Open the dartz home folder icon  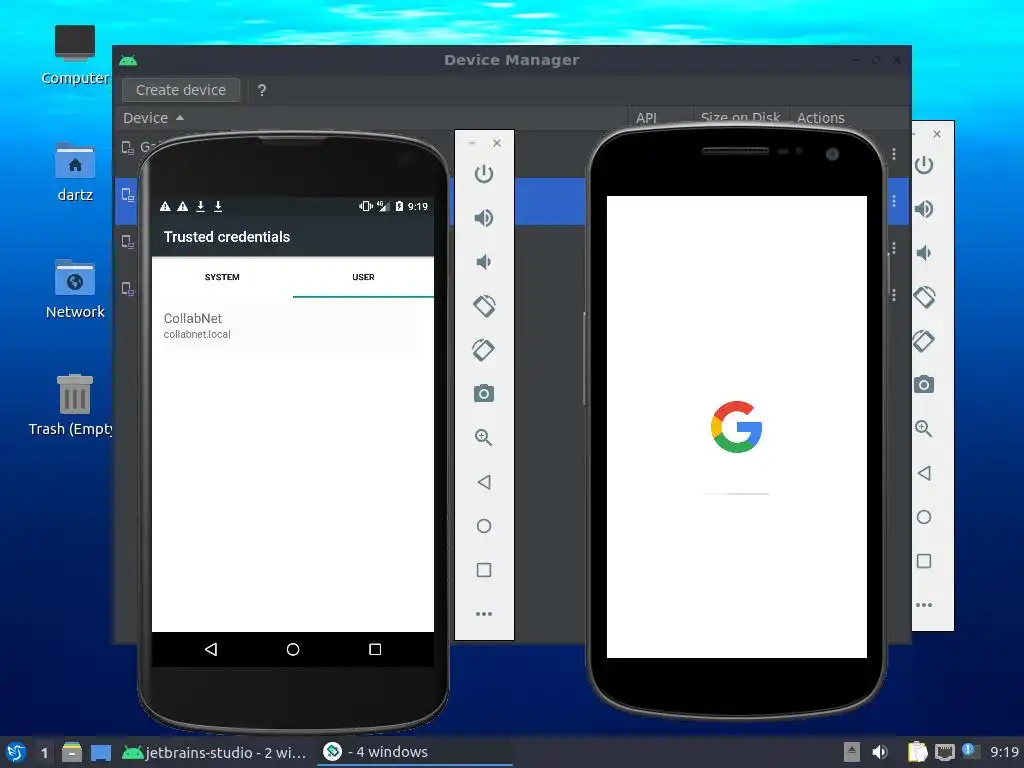click(75, 172)
